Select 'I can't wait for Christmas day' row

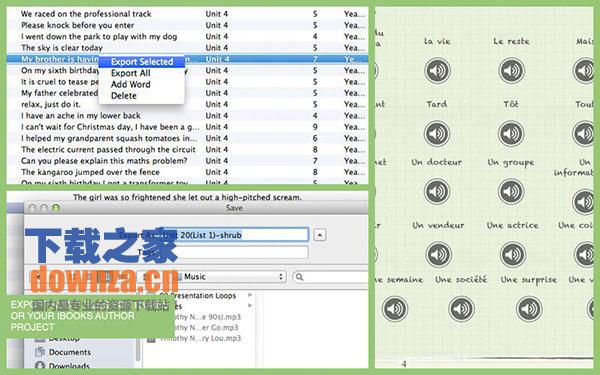tap(188, 127)
